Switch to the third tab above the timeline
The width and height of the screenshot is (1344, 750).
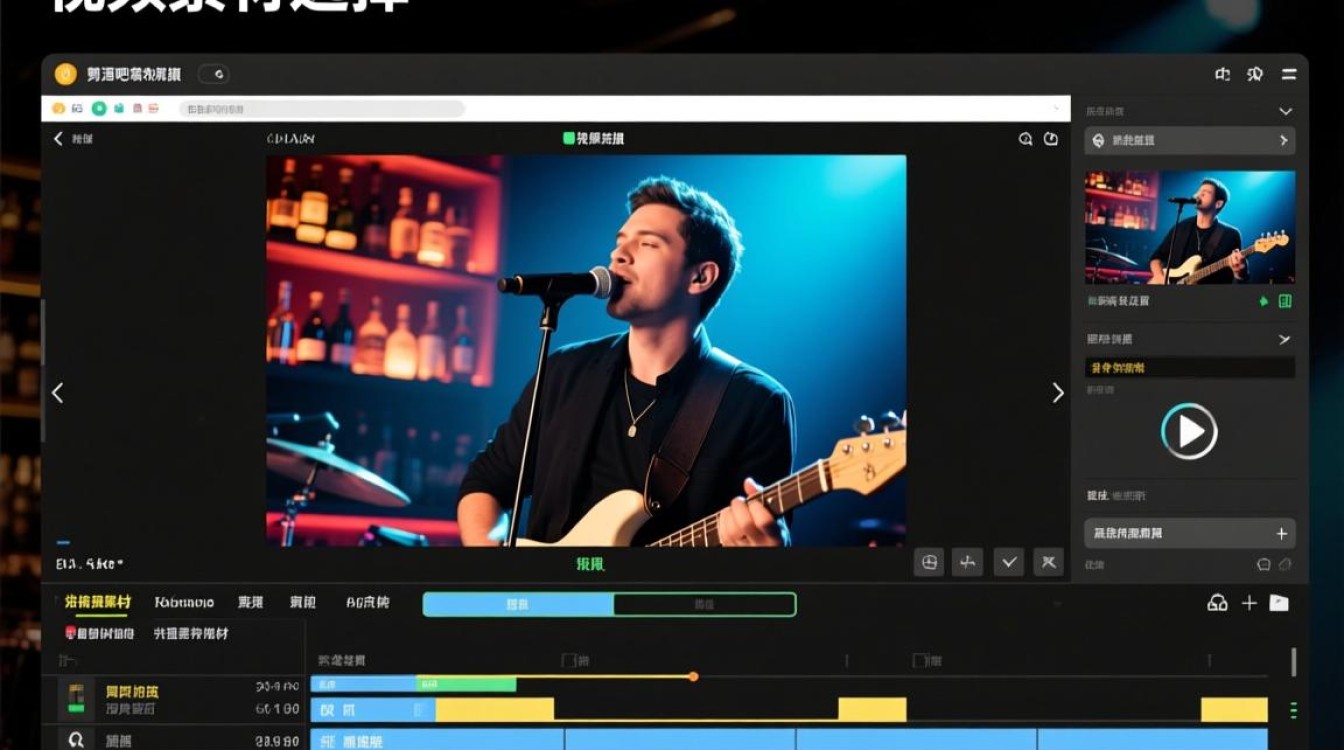tap(251, 602)
